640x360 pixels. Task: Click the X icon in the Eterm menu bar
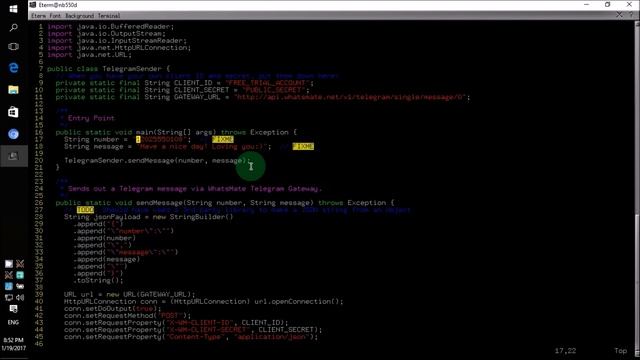click(x=619, y=15)
